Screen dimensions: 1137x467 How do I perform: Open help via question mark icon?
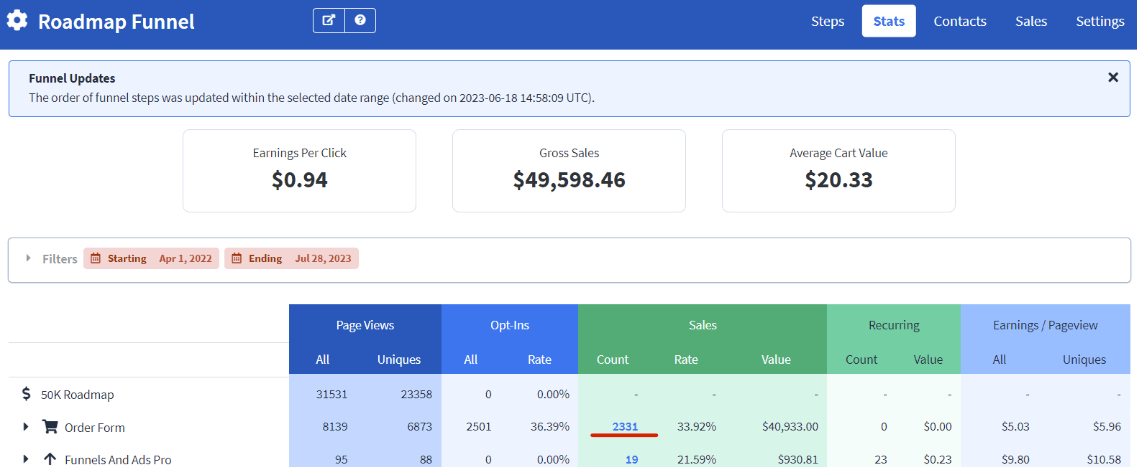point(360,20)
